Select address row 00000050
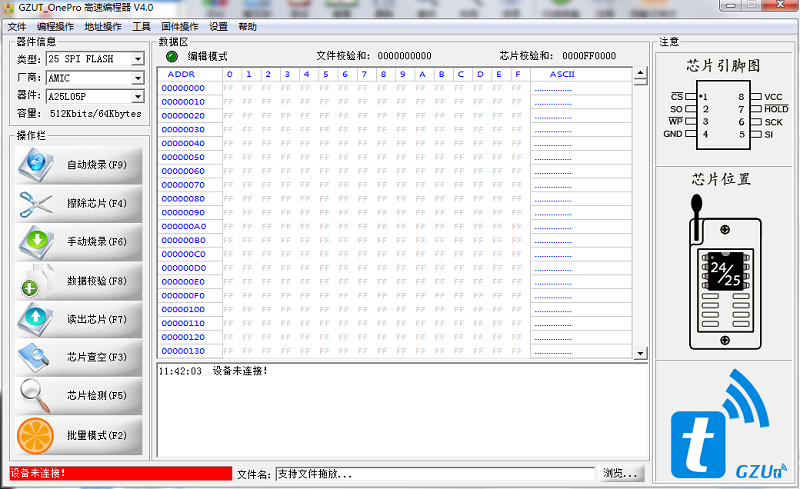Image resolution: width=800 pixels, height=489 pixels. (183, 157)
